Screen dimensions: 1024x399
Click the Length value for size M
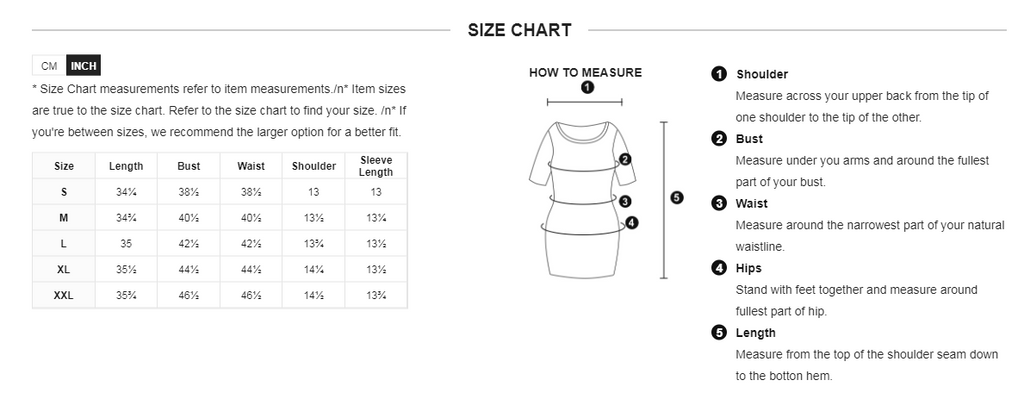[x=126, y=217]
